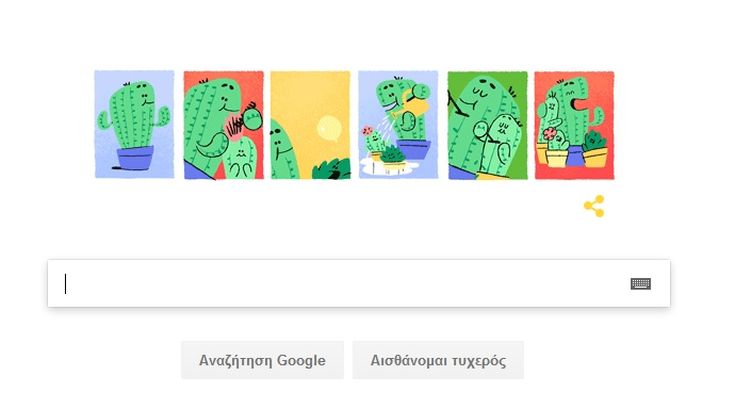Open the on-screen keyboard icon in search box

tap(640, 283)
